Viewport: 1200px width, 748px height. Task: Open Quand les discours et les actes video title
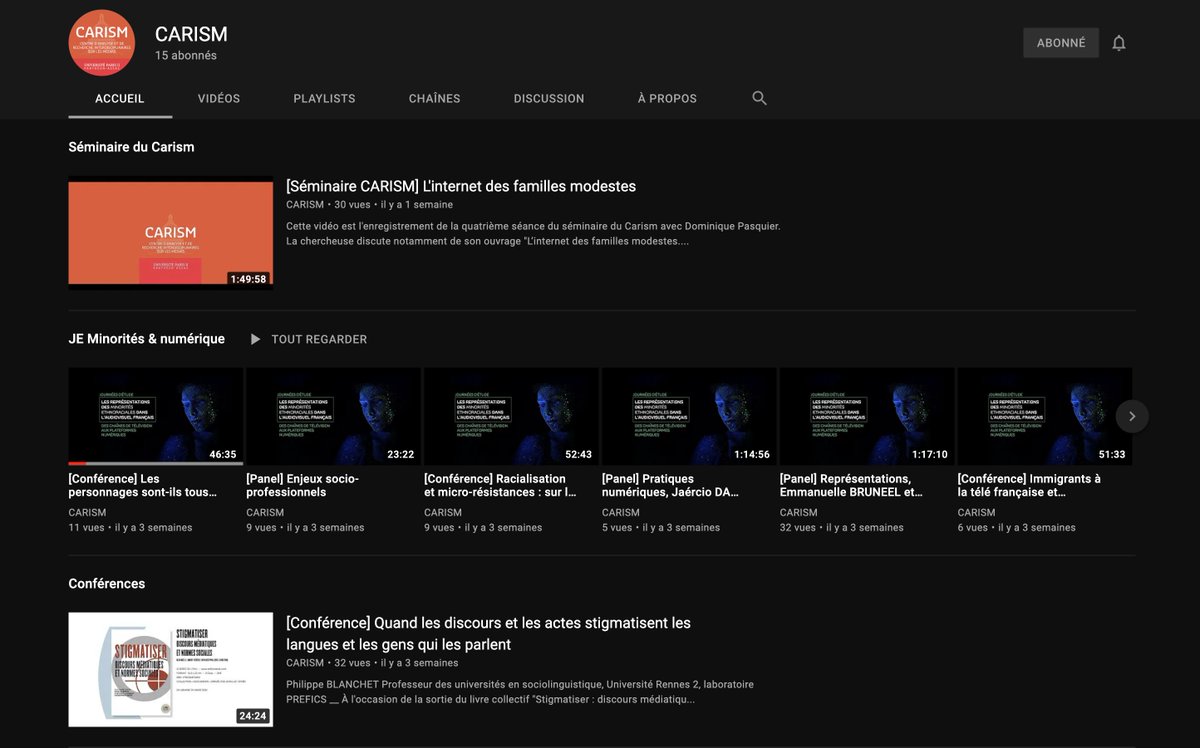[488, 633]
